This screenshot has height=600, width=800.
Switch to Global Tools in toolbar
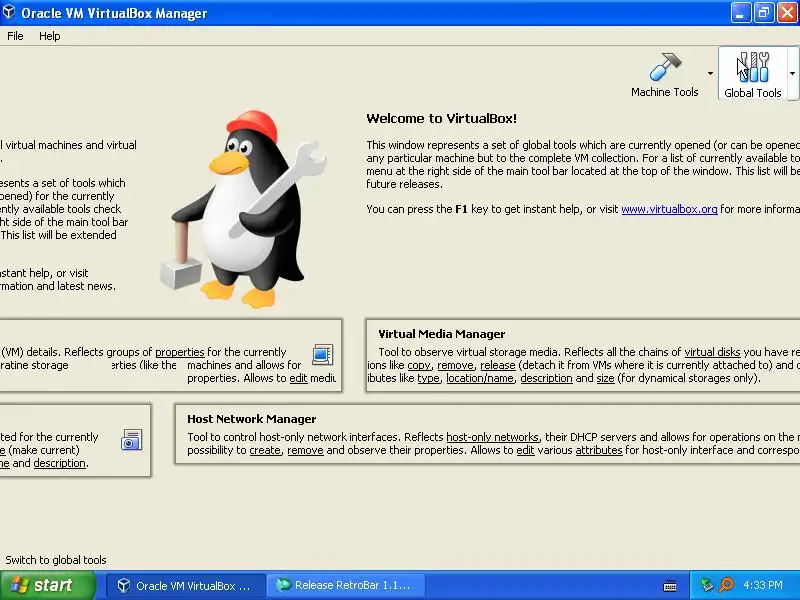[x=753, y=73]
